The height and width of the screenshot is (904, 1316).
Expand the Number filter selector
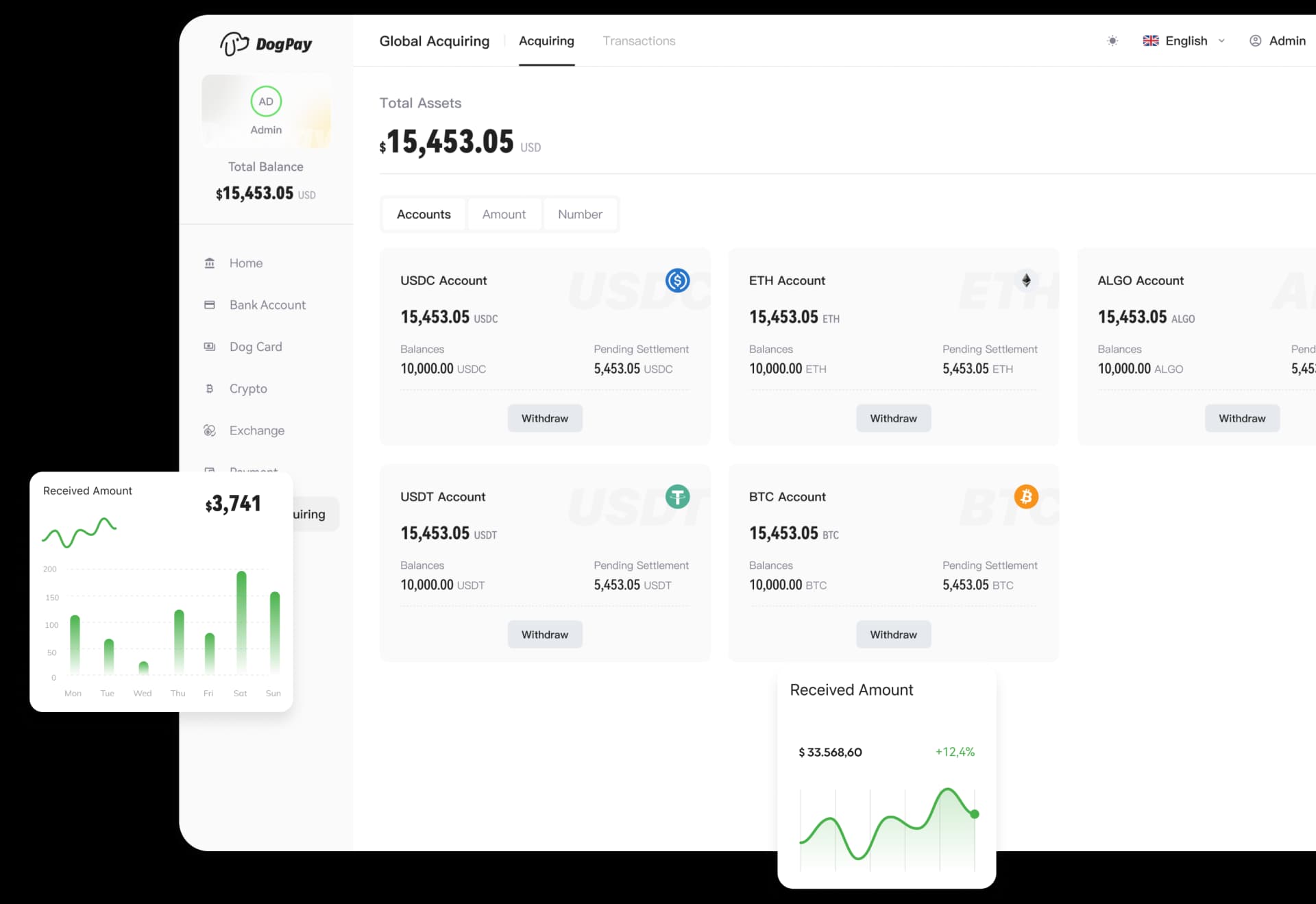pos(580,214)
